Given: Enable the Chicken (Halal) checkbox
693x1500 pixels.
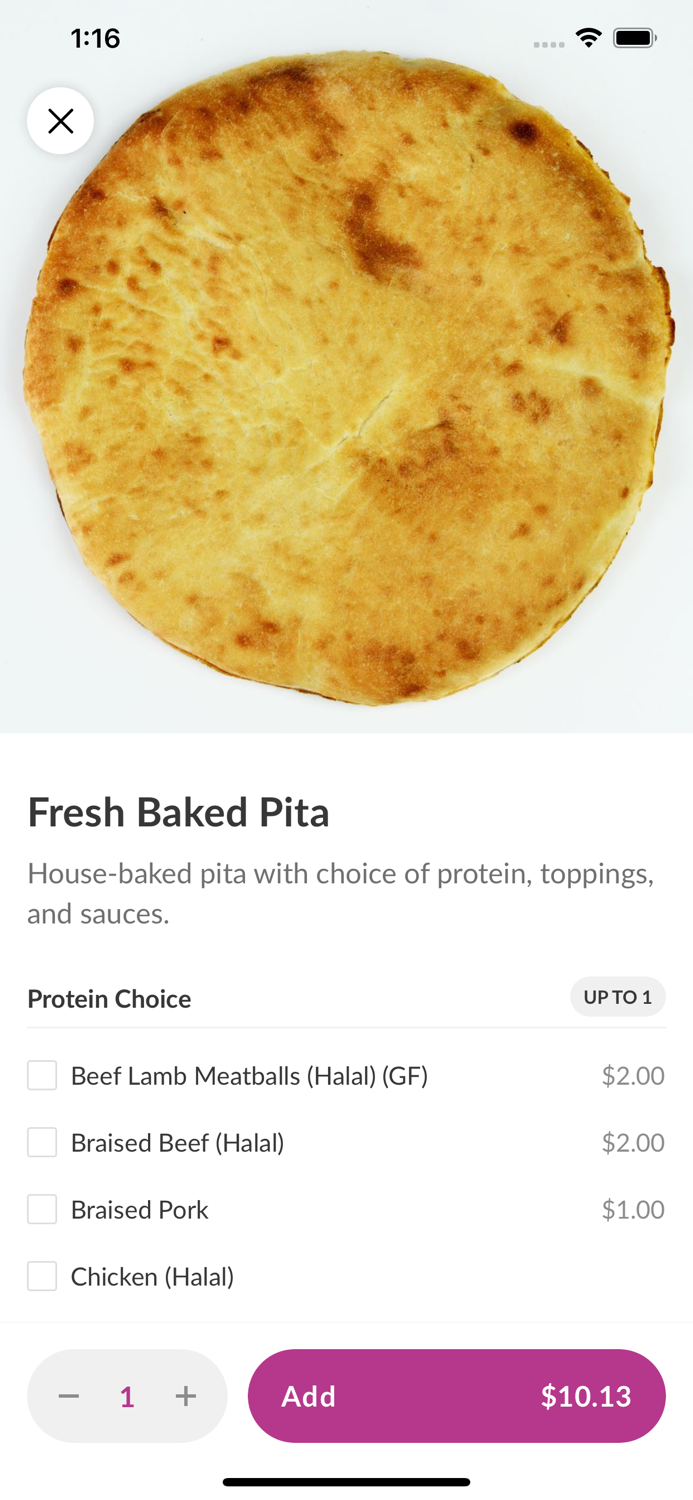Looking at the screenshot, I should [42, 1276].
